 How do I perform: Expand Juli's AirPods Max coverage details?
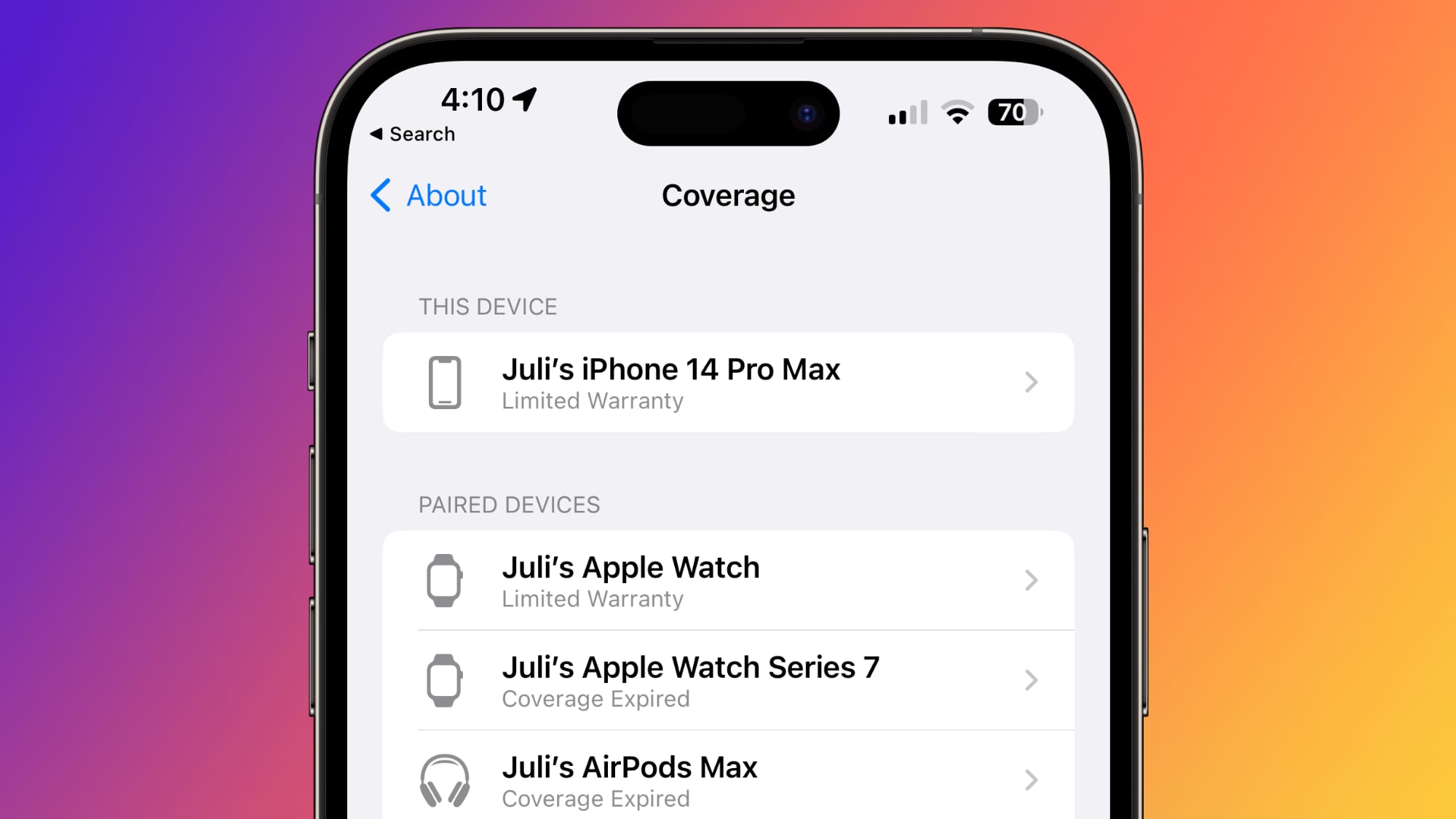coord(728,779)
